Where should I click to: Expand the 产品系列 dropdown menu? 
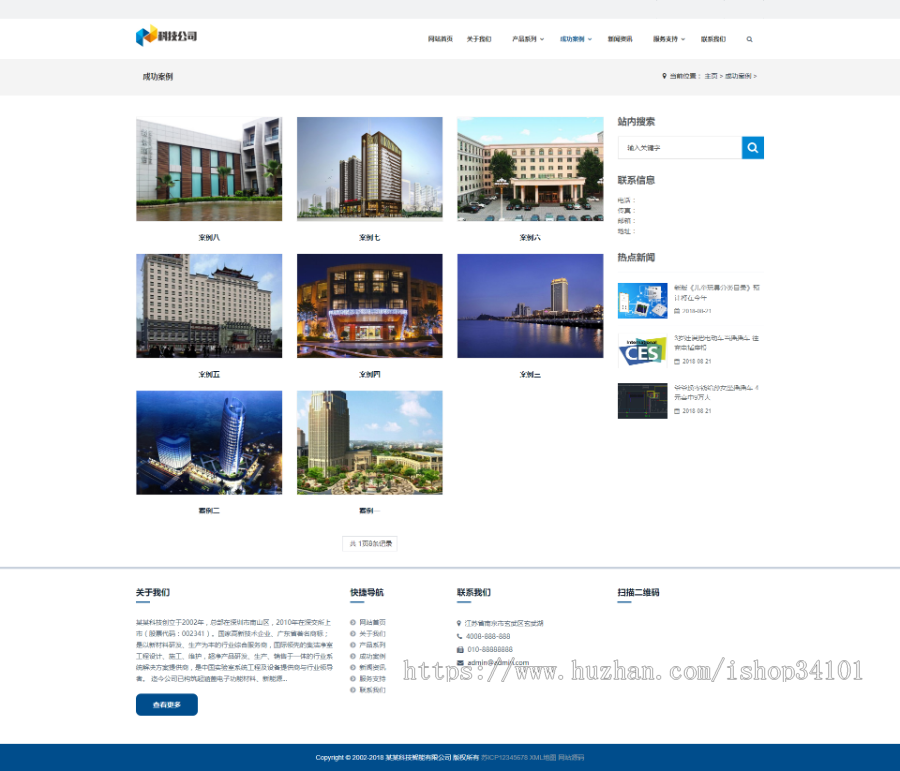pos(524,39)
